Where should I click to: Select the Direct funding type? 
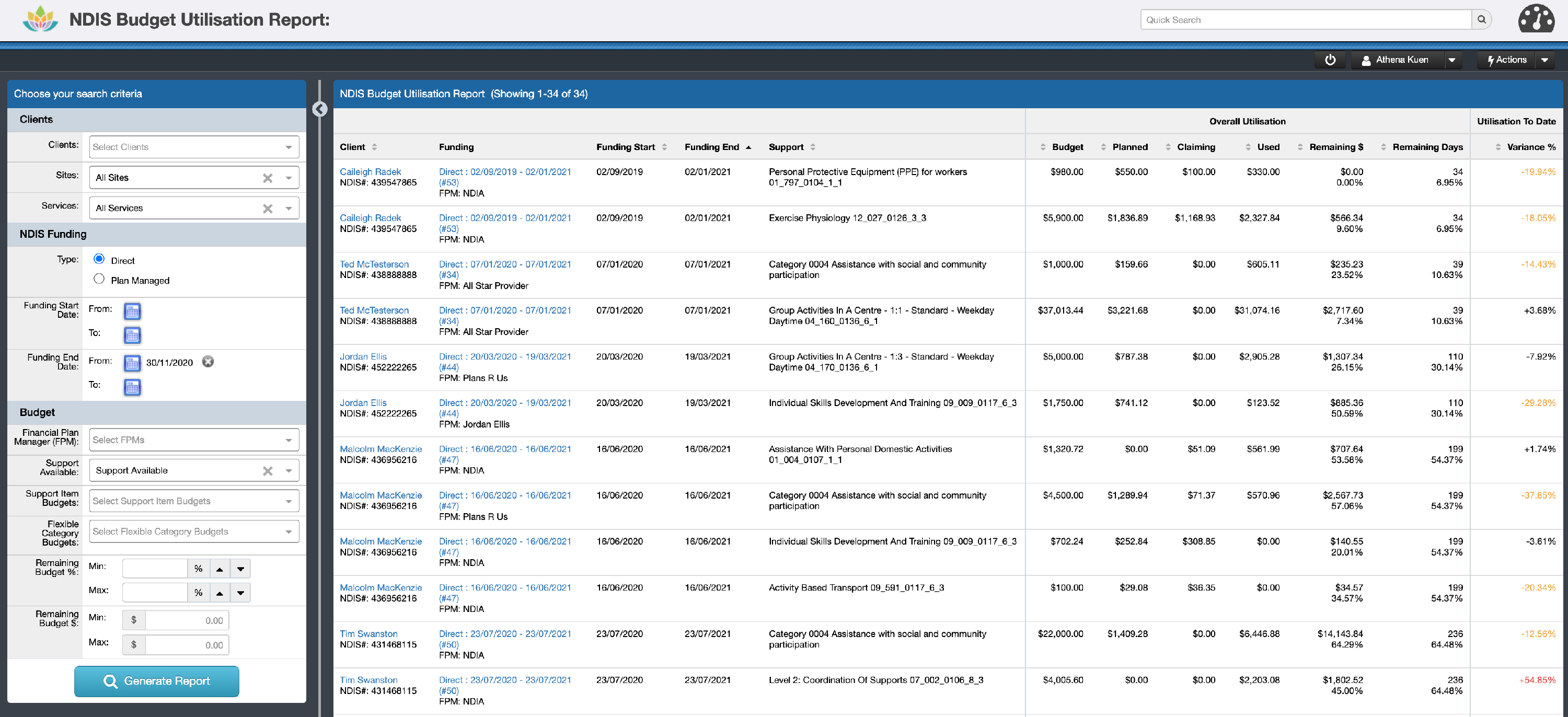tap(99, 259)
